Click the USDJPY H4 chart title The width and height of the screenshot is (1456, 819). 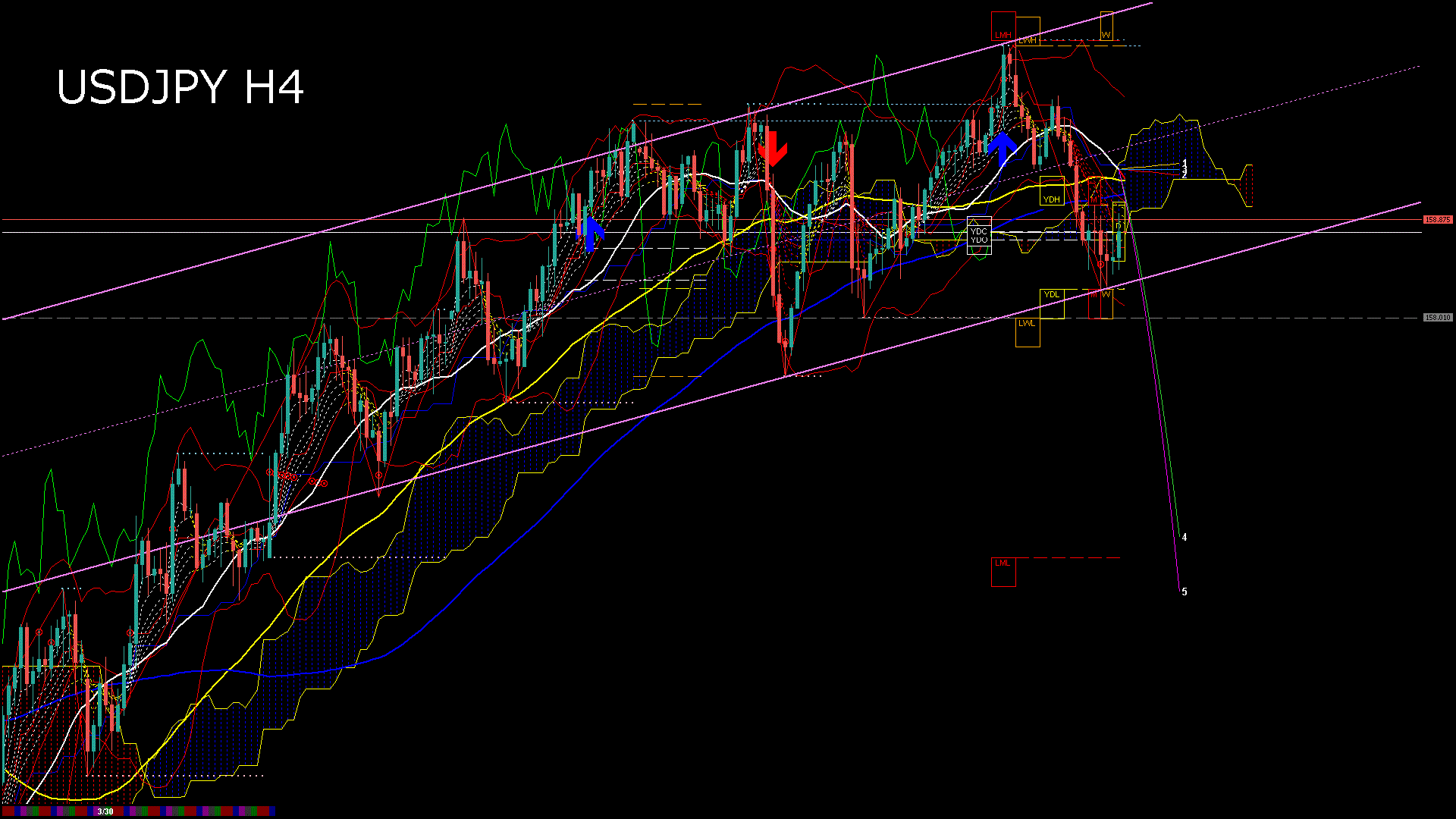(180, 87)
